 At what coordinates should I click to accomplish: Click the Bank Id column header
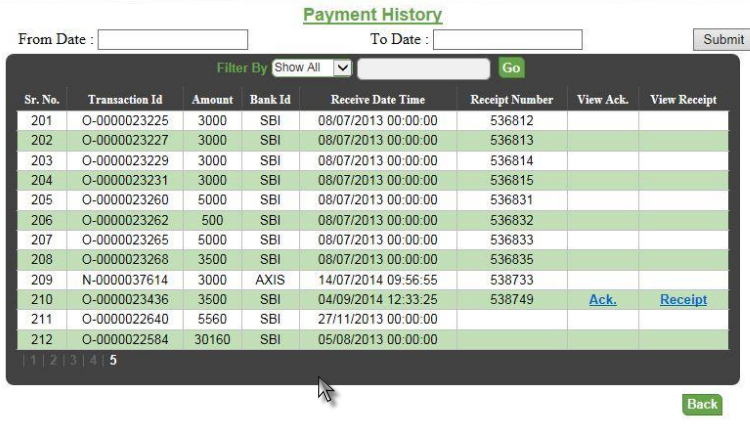pos(270,99)
